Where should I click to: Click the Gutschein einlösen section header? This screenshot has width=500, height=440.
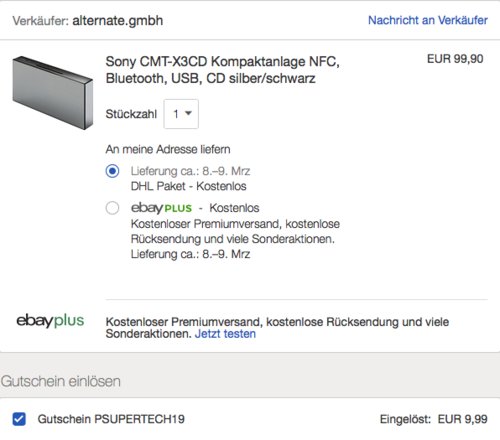point(61,381)
